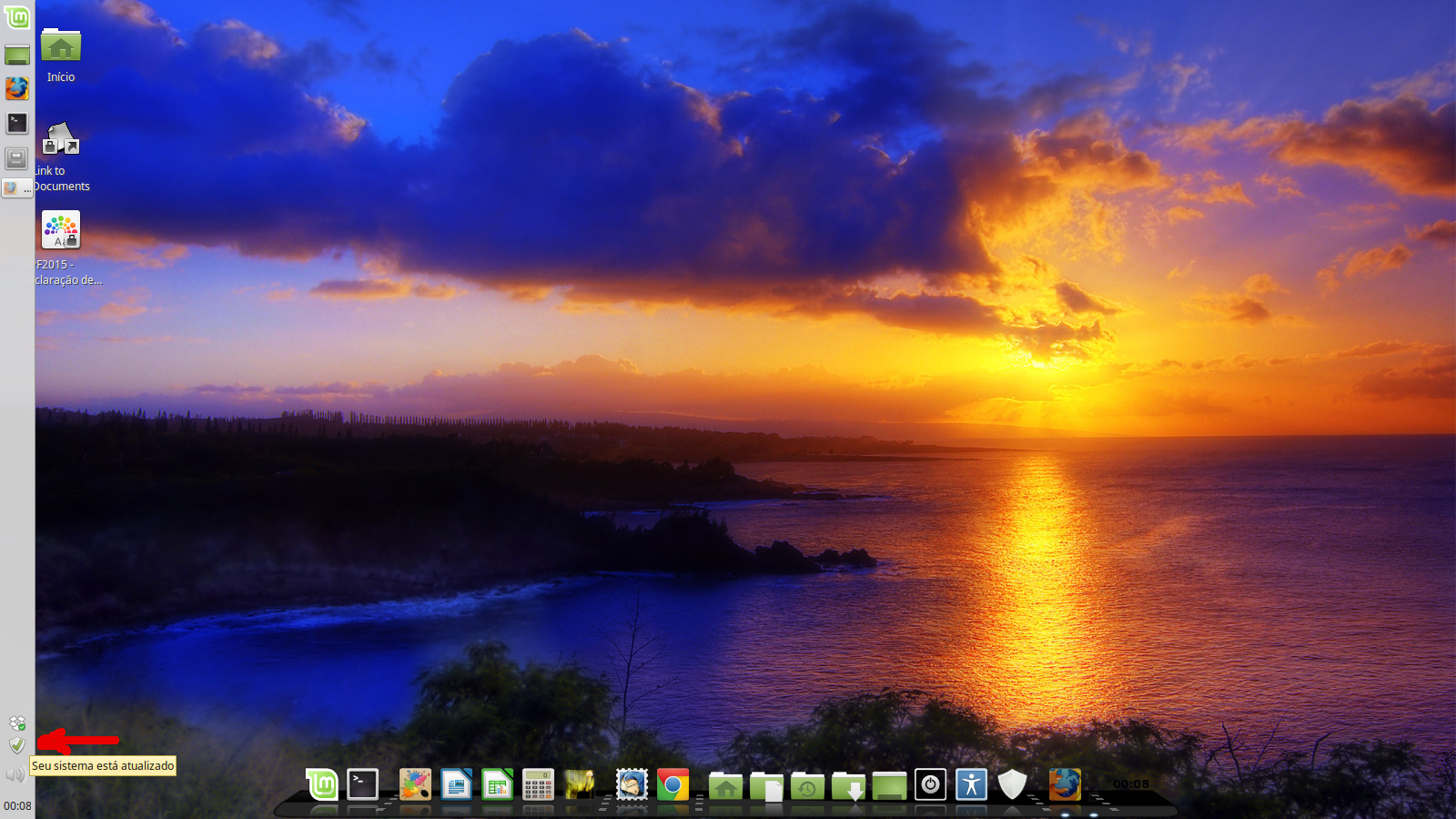Open the Recent files folder in the dock
The image size is (1456, 819).
click(x=808, y=785)
